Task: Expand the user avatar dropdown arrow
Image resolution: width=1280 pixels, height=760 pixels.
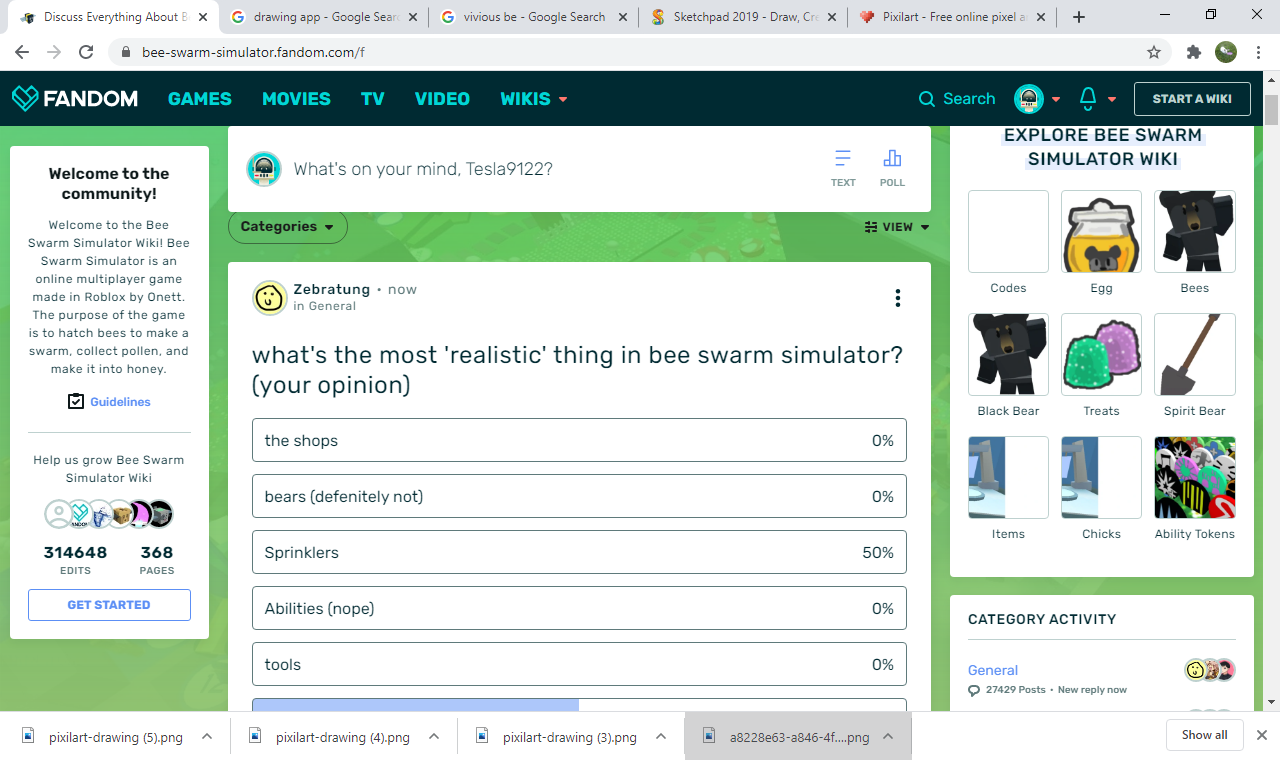Action: point(1056,100)
